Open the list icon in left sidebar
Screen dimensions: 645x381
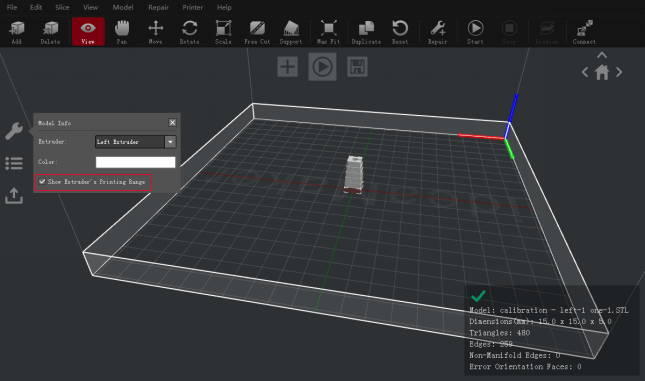(x=14, y=163)
